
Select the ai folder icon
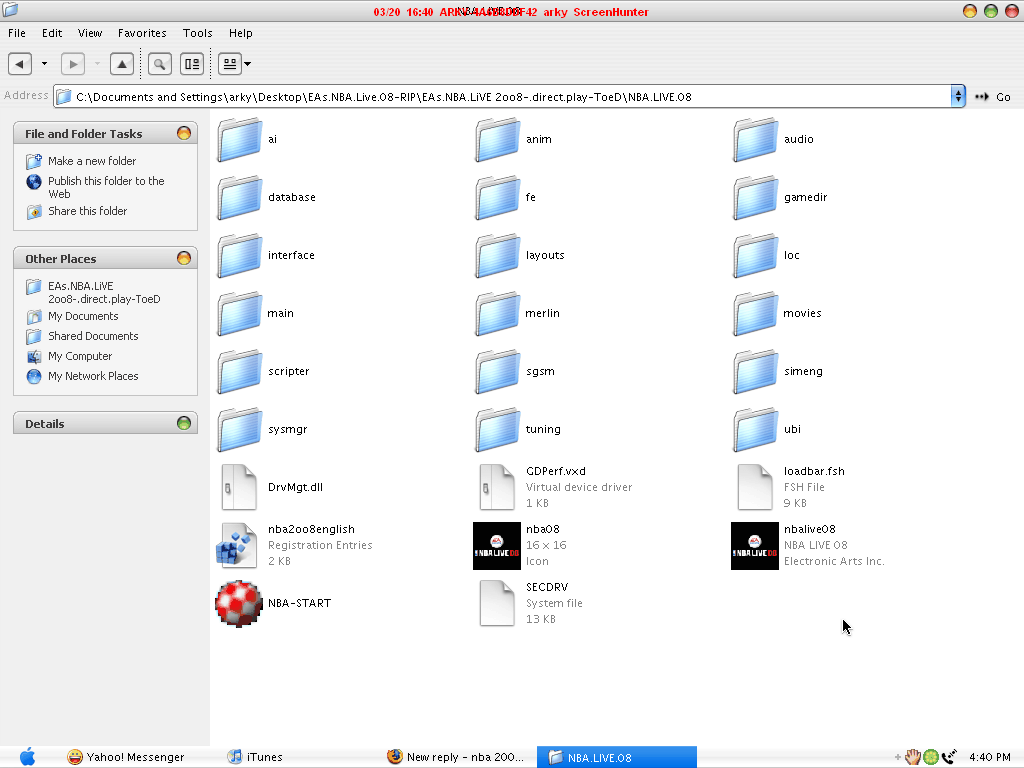[x=240, y=140]
